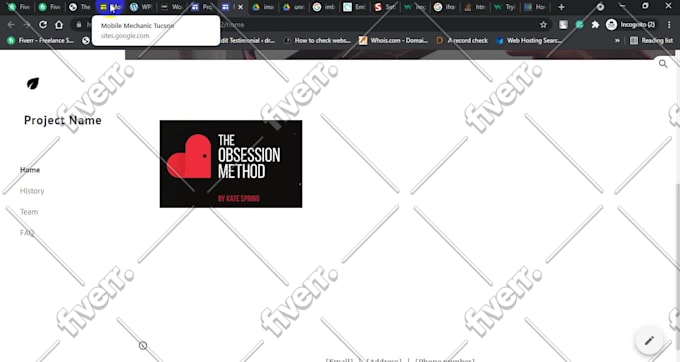Switch to the 'Ho' tab
The height and width of the screenshot is (362, 680).
535,7
